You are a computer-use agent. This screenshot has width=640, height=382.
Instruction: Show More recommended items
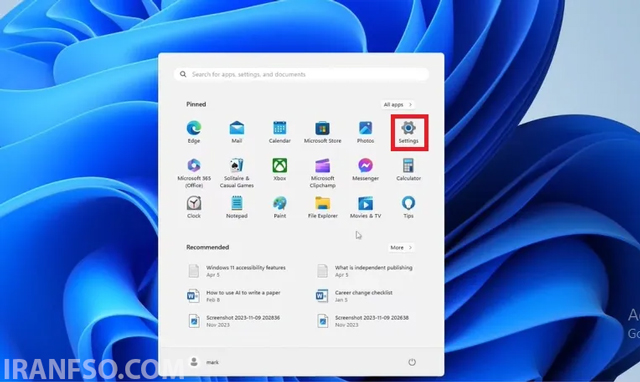401,247
